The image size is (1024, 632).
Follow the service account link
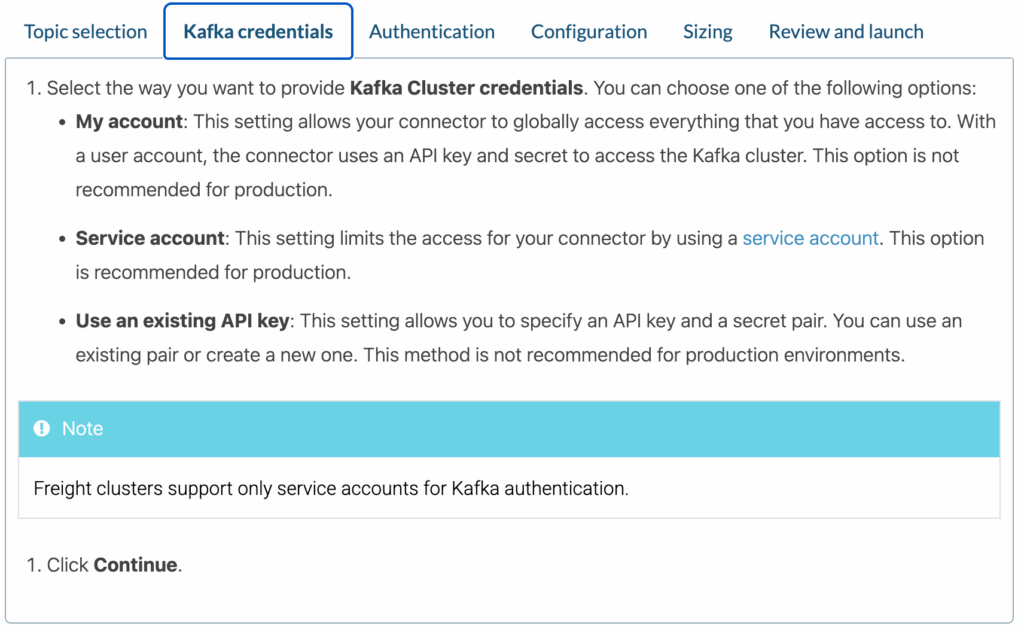[x=810, y=238]
